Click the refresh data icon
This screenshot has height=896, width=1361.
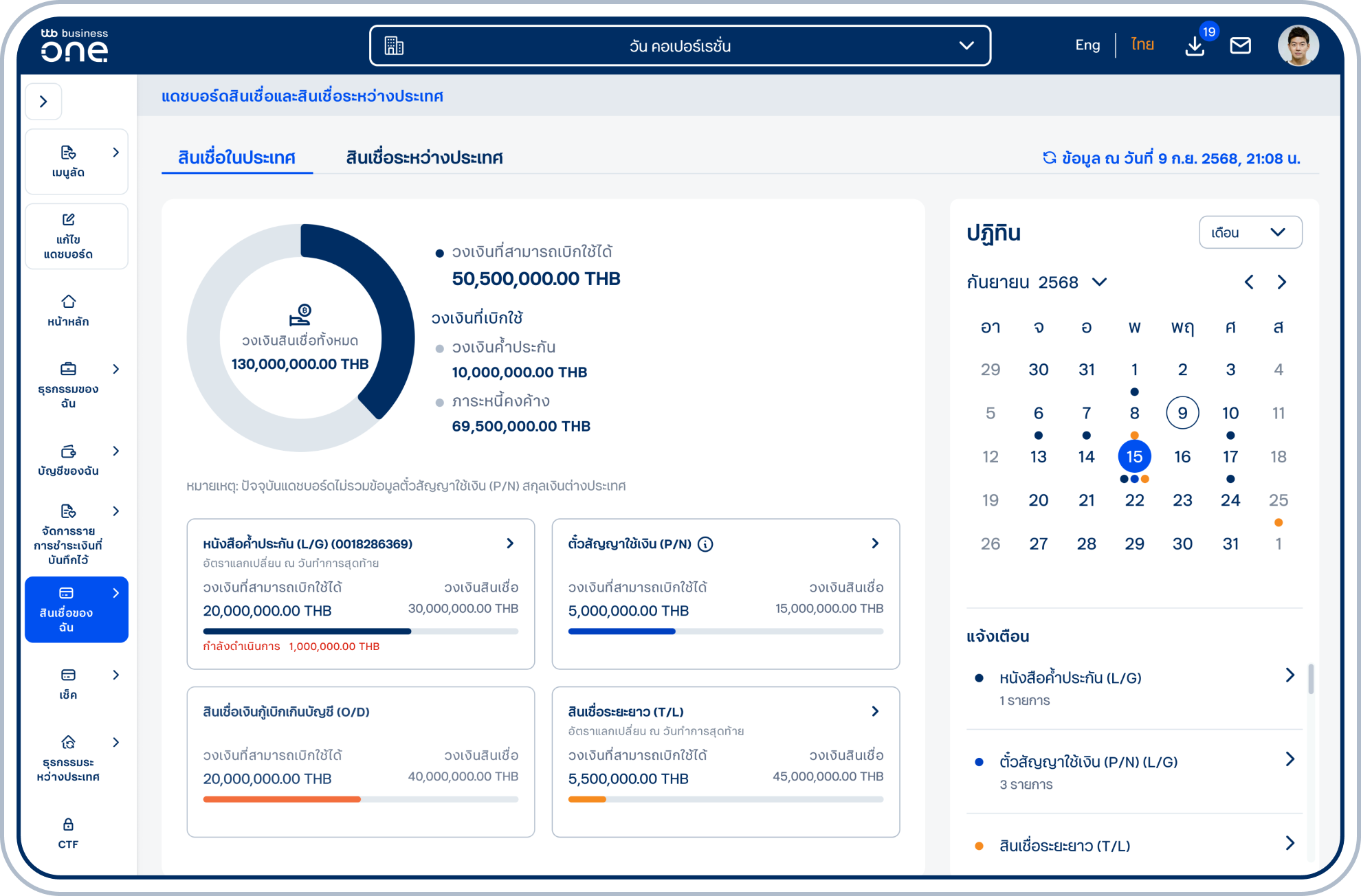pyautogui.click(x=1049, y=158)
